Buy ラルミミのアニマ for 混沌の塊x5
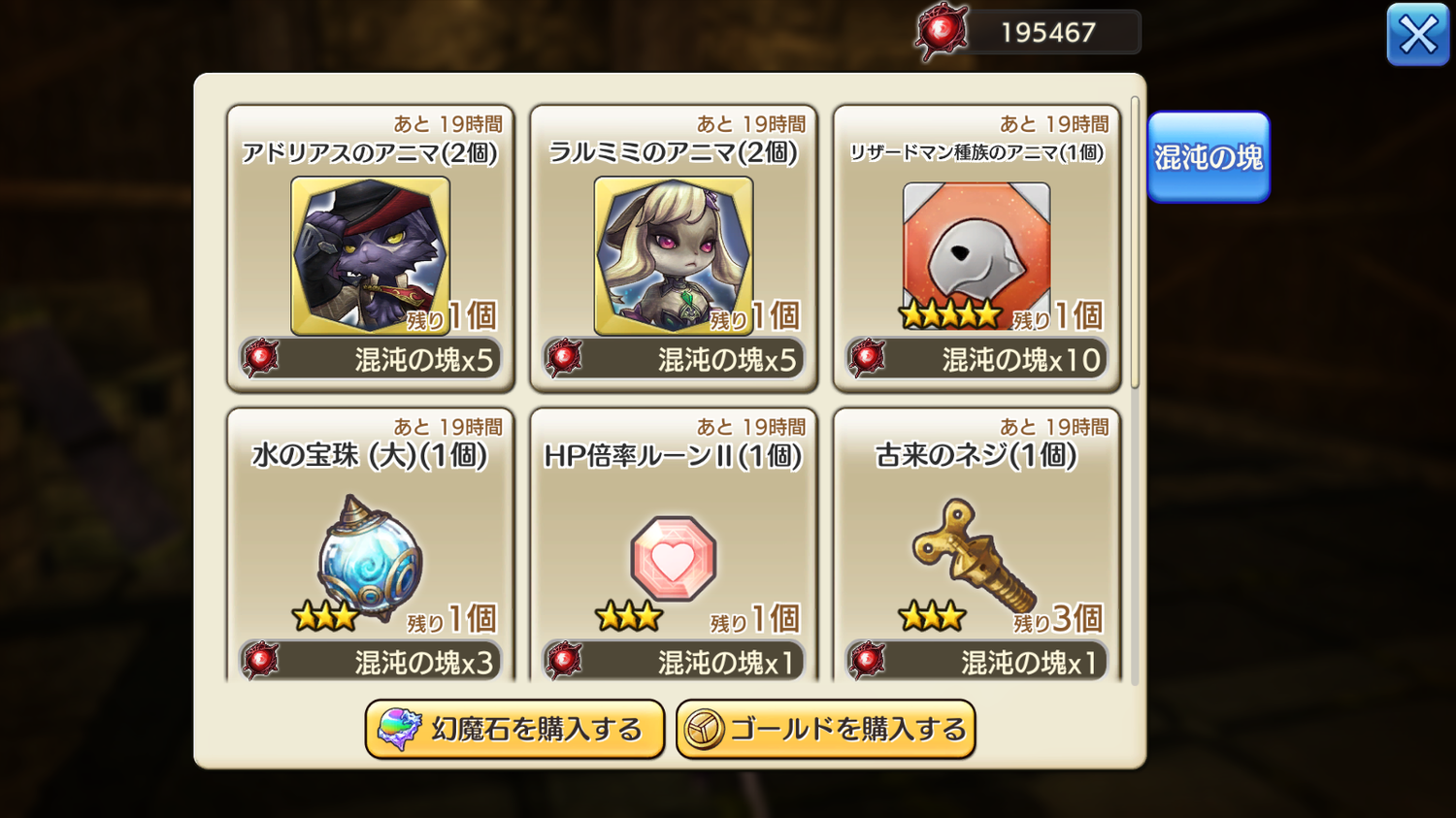Image resolution: width=1456 pixels, height=818 pixels. coord(673,359)
